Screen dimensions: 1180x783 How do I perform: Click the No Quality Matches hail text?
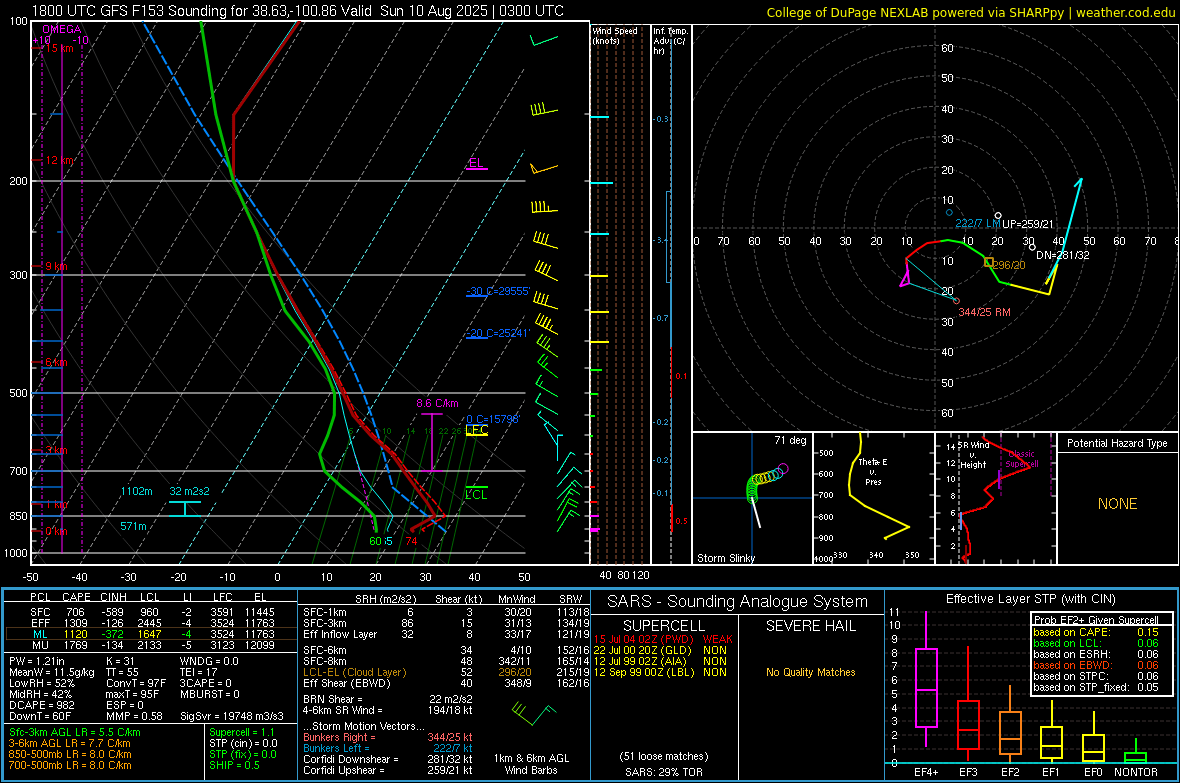(x=810, y=672)
